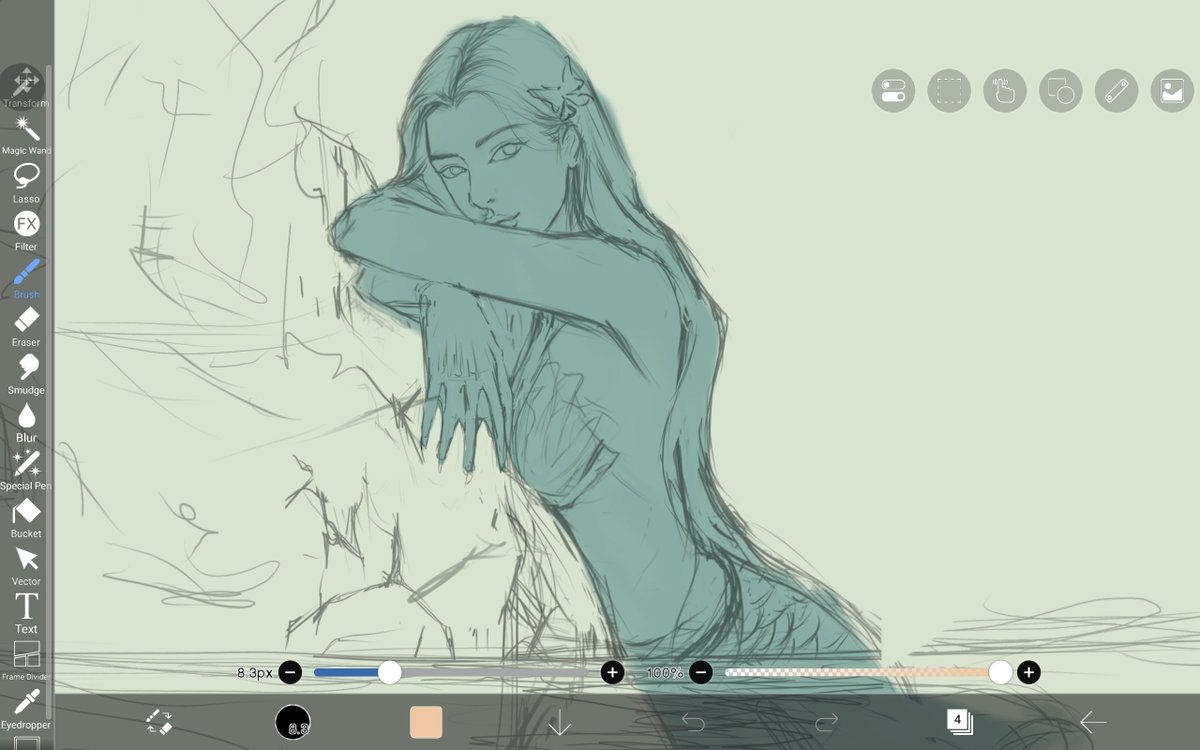Increase brush thickness with plus button
This screenshot has width=1200, height=750.
(x=613, y=673)
